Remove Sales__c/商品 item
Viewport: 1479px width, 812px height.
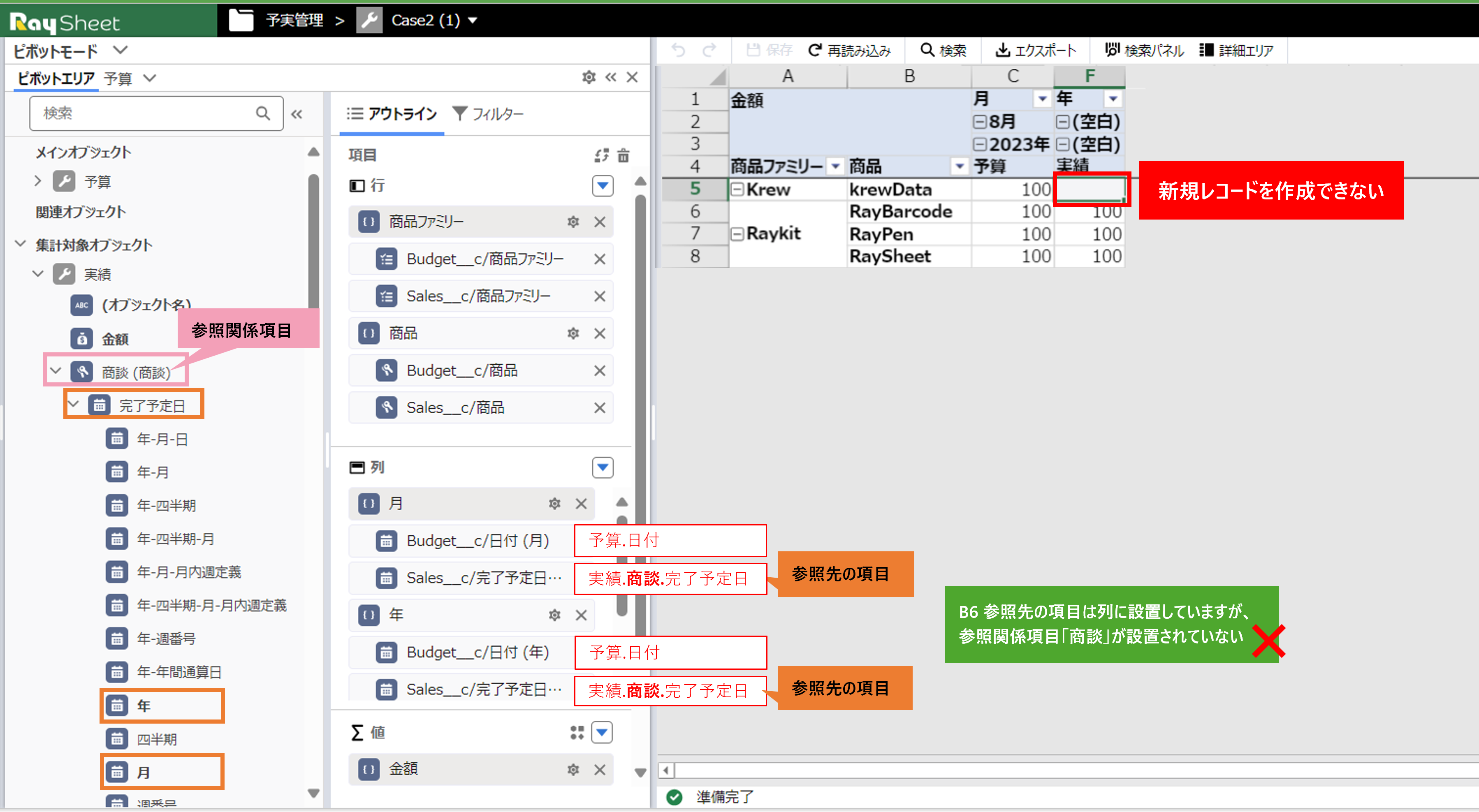point(600,407)
